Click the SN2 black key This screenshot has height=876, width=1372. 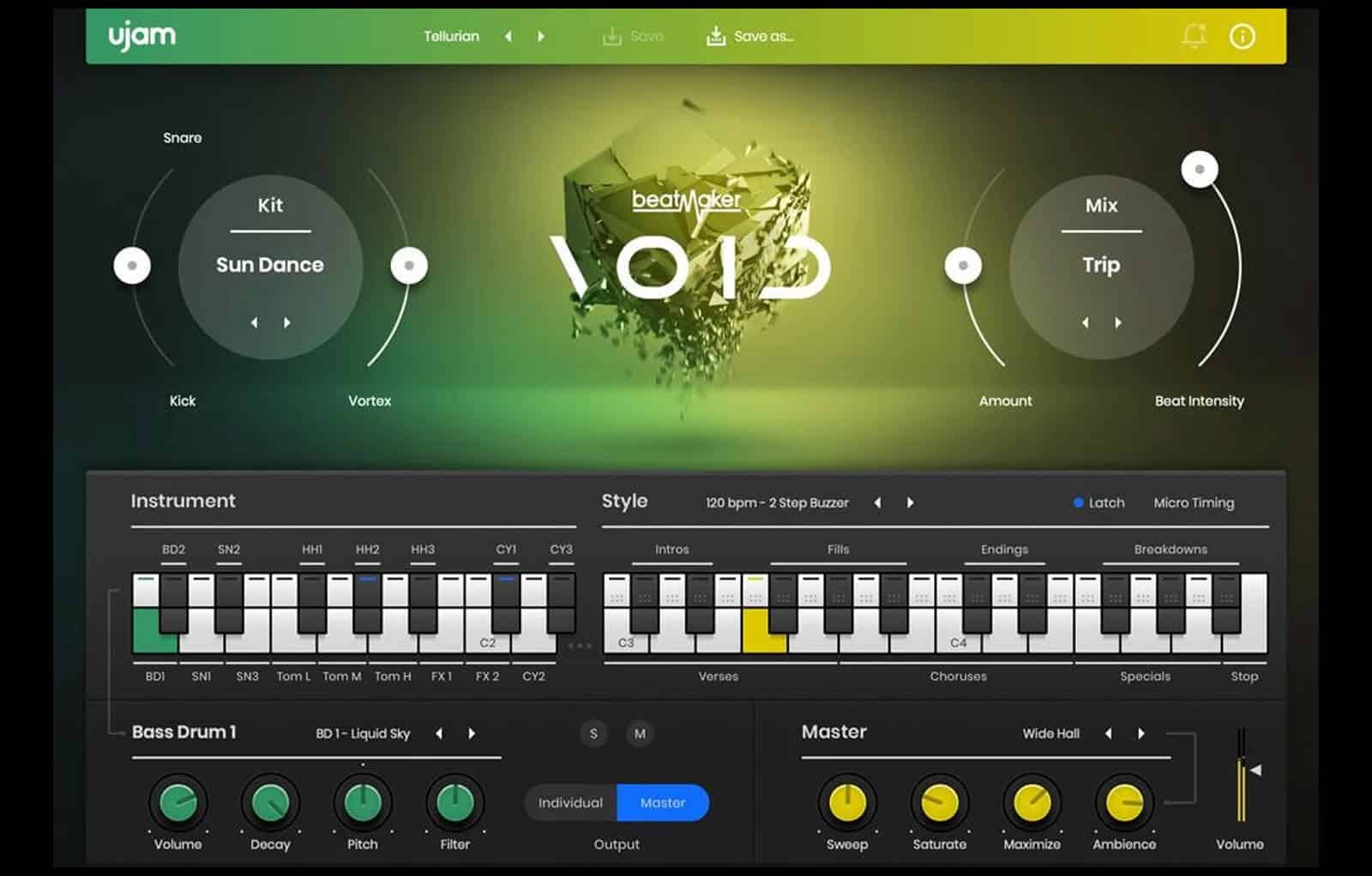(229, 603)
